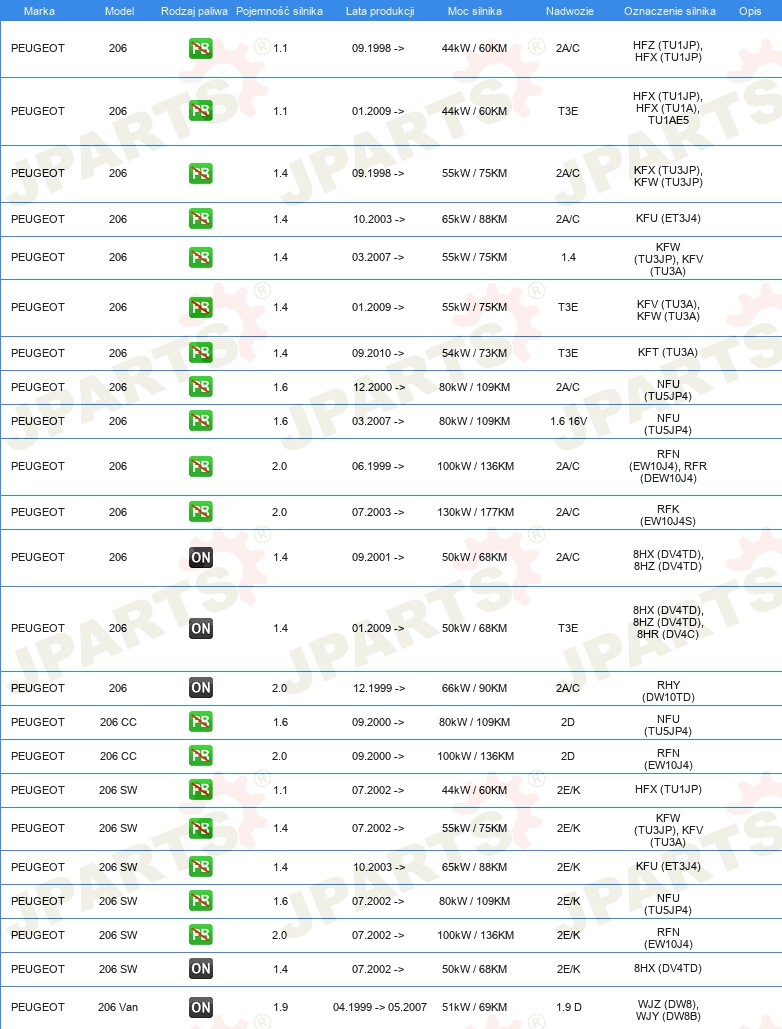Click the 130kW / 177KM power cell
Screen dimensions: 782x1029
click(476, 513)
